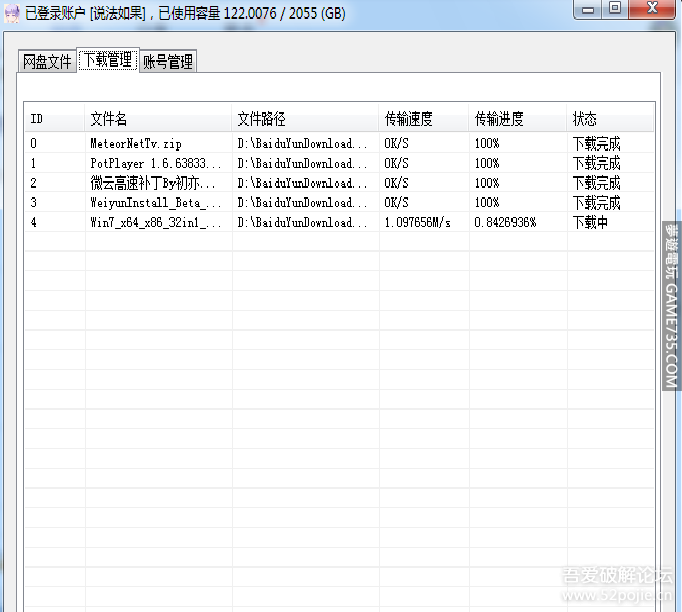Screen dimensions: 682x612
Task: Select the PotPlayer 1.6.63833 file name
Action: 155,164
